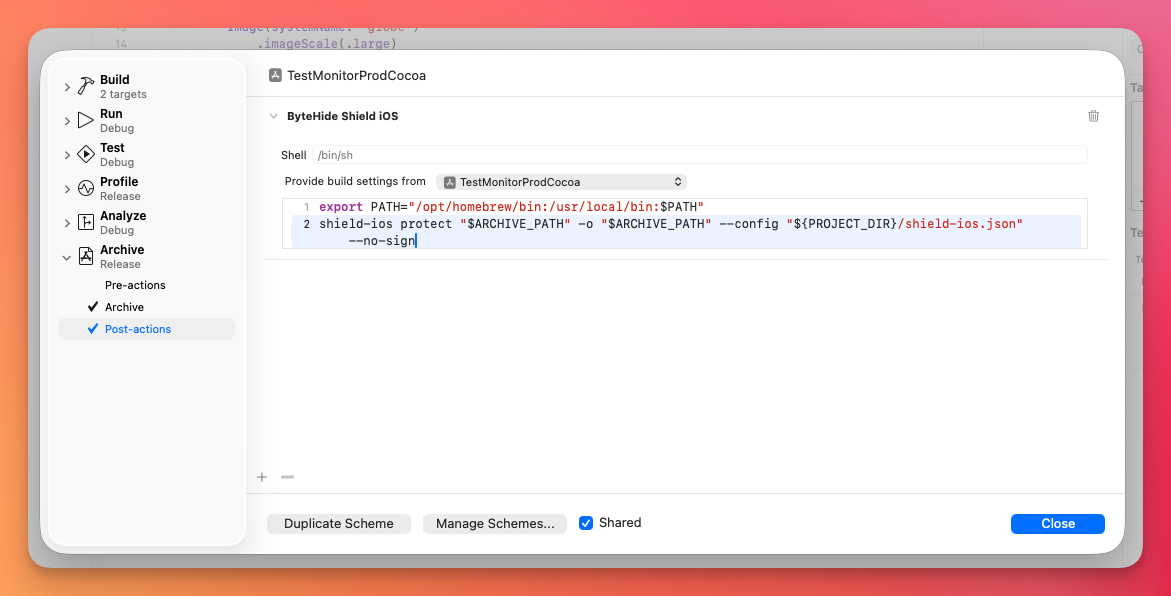Click the add action plus button
The height and width of the screenshot is (596, 1171).
[x=262, y=477]
